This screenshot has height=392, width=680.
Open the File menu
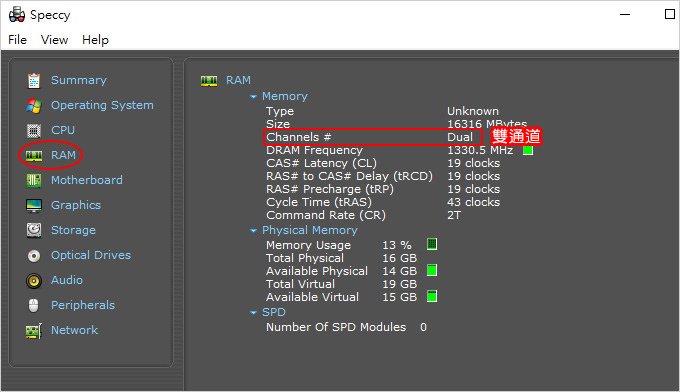pos(17,40)
